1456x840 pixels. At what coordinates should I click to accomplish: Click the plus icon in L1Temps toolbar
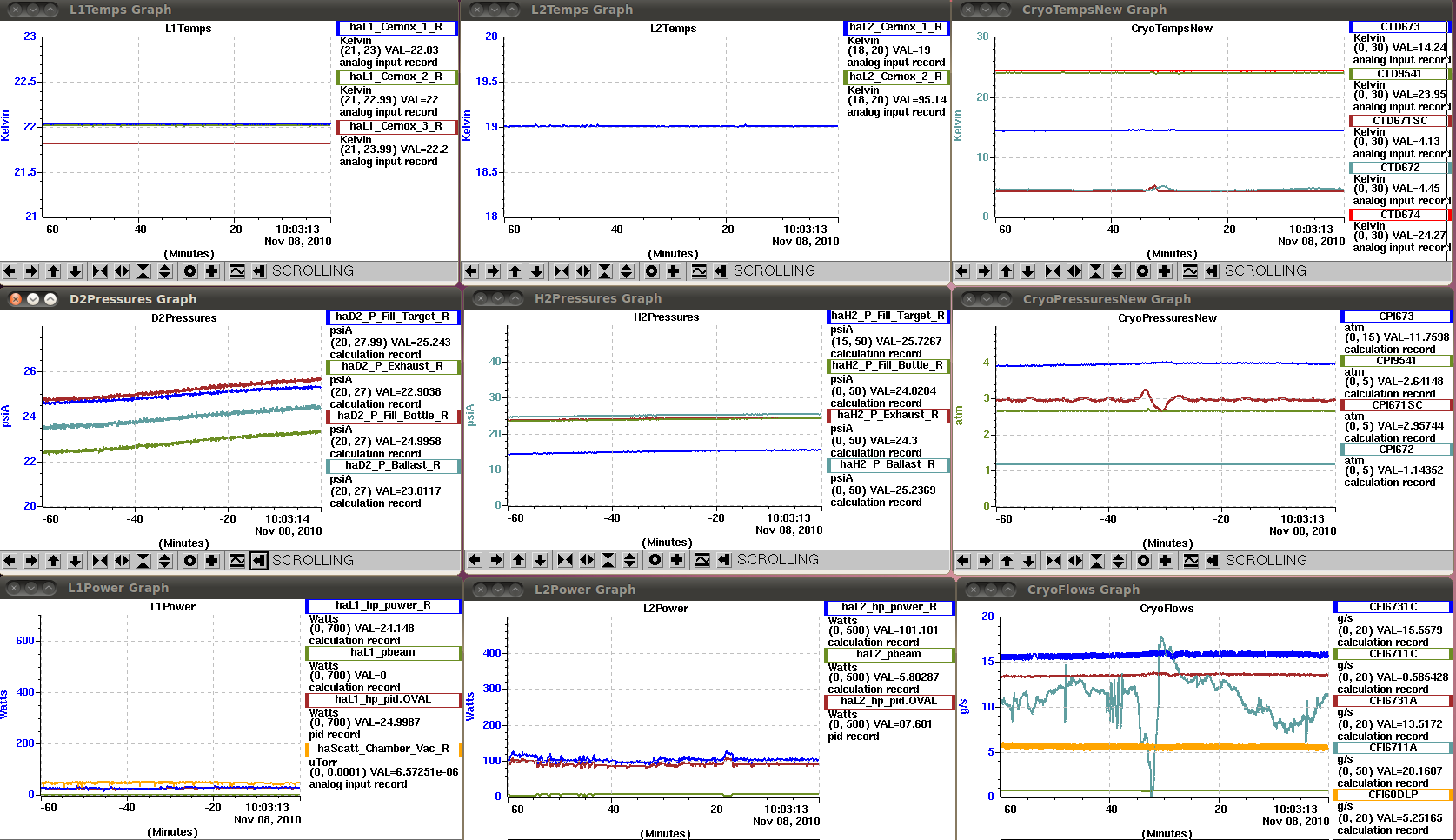click(x=211, y=271)
